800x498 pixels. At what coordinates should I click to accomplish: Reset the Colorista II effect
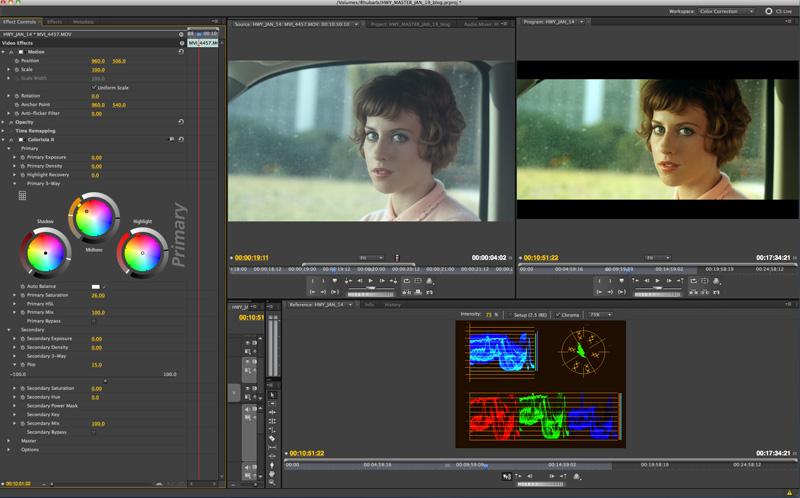180,139
